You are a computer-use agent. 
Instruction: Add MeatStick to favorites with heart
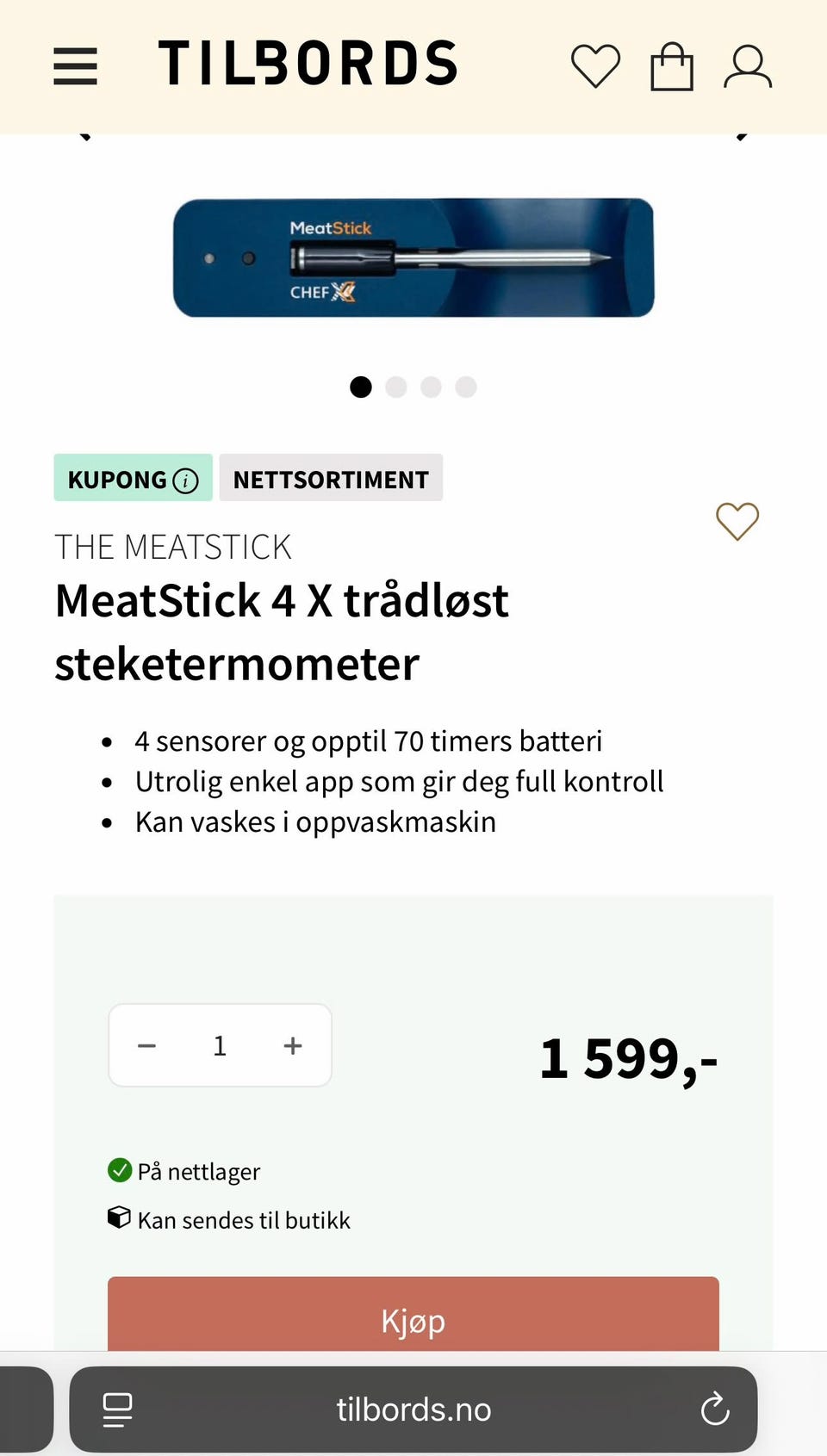coord(737,522)
